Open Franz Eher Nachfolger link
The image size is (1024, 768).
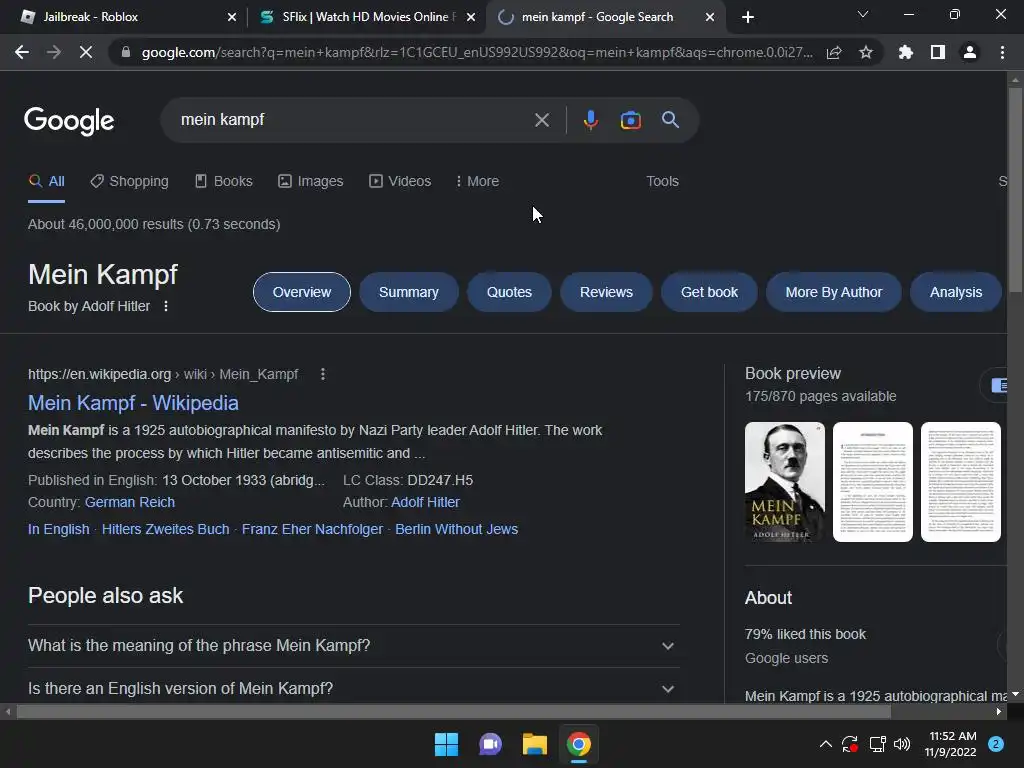[312, 529]
